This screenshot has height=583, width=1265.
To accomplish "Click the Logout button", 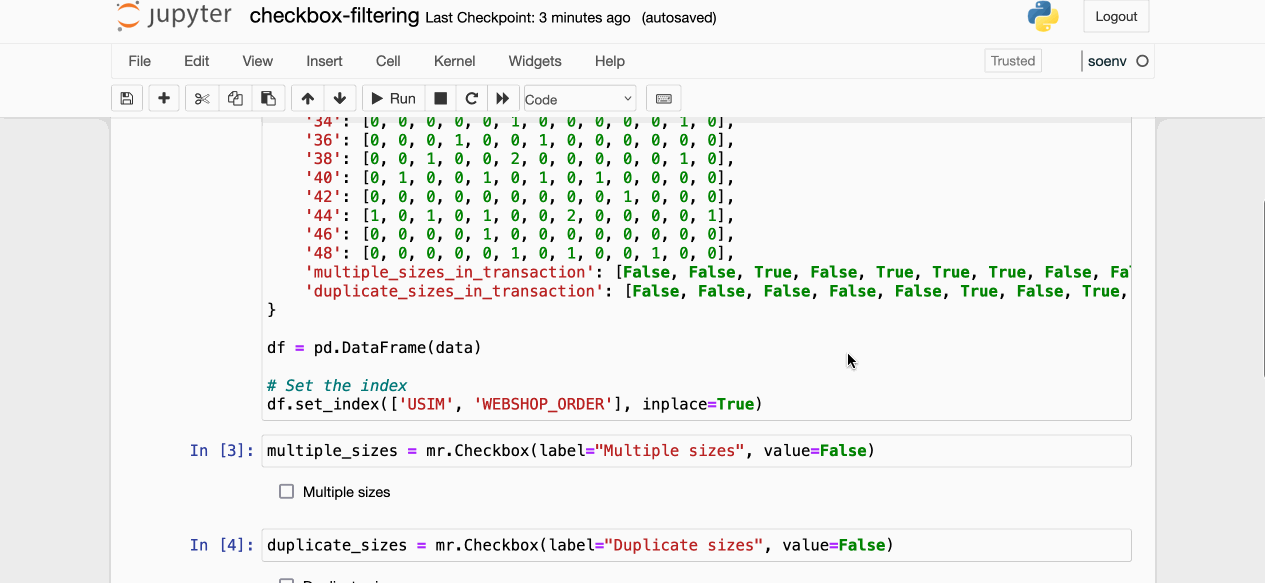I will click(1115, 16).
